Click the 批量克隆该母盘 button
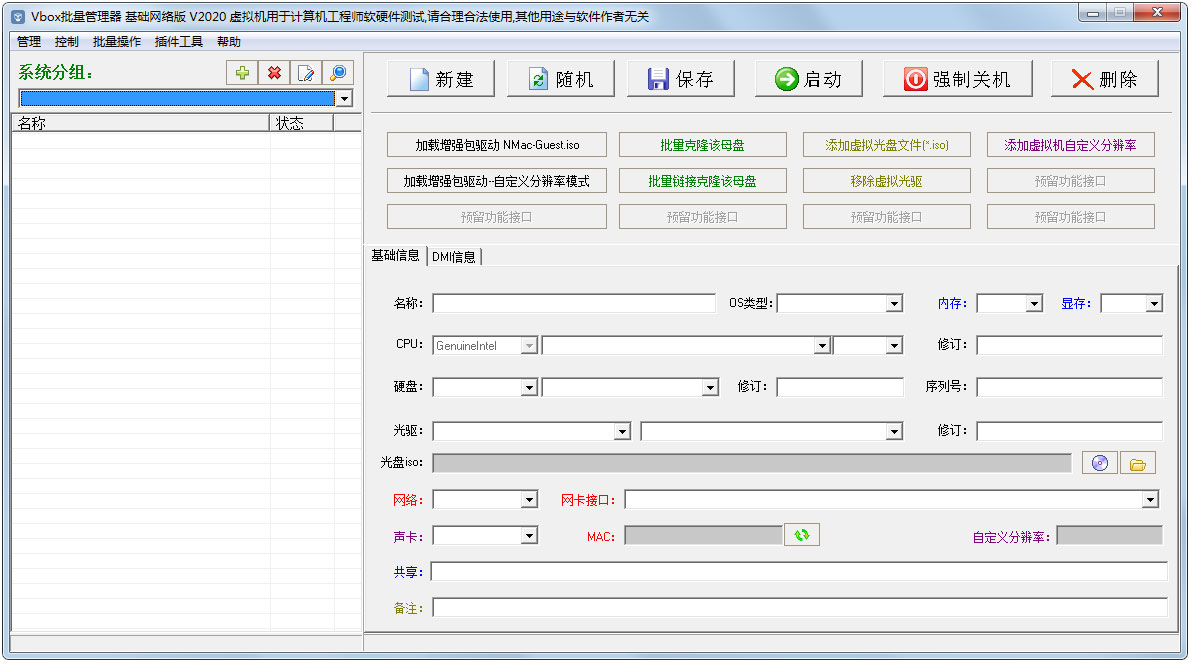This screenshot has width=1193, height=665. tap(702, 145)
